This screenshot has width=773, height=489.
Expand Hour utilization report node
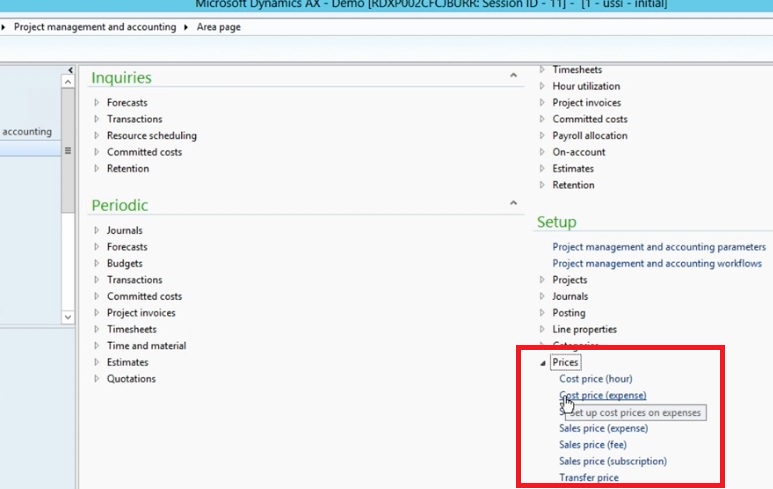(x=542, y=86)
